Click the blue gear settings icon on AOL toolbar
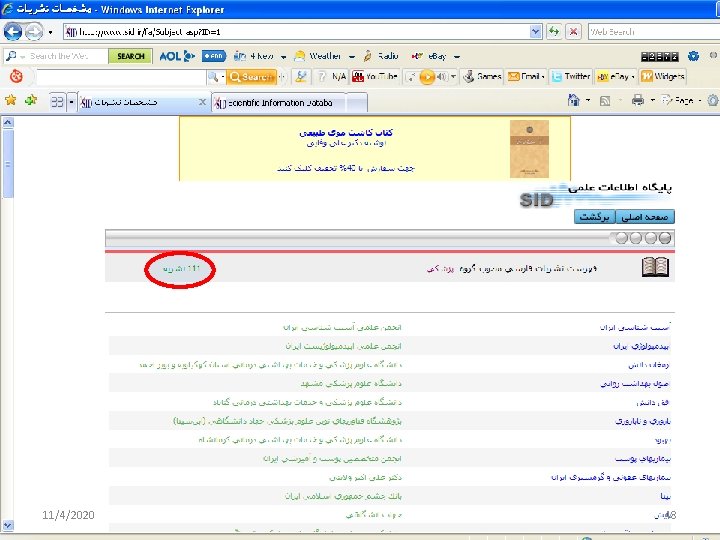This screenshot has height=540, width=720. [x=693, y=56]
